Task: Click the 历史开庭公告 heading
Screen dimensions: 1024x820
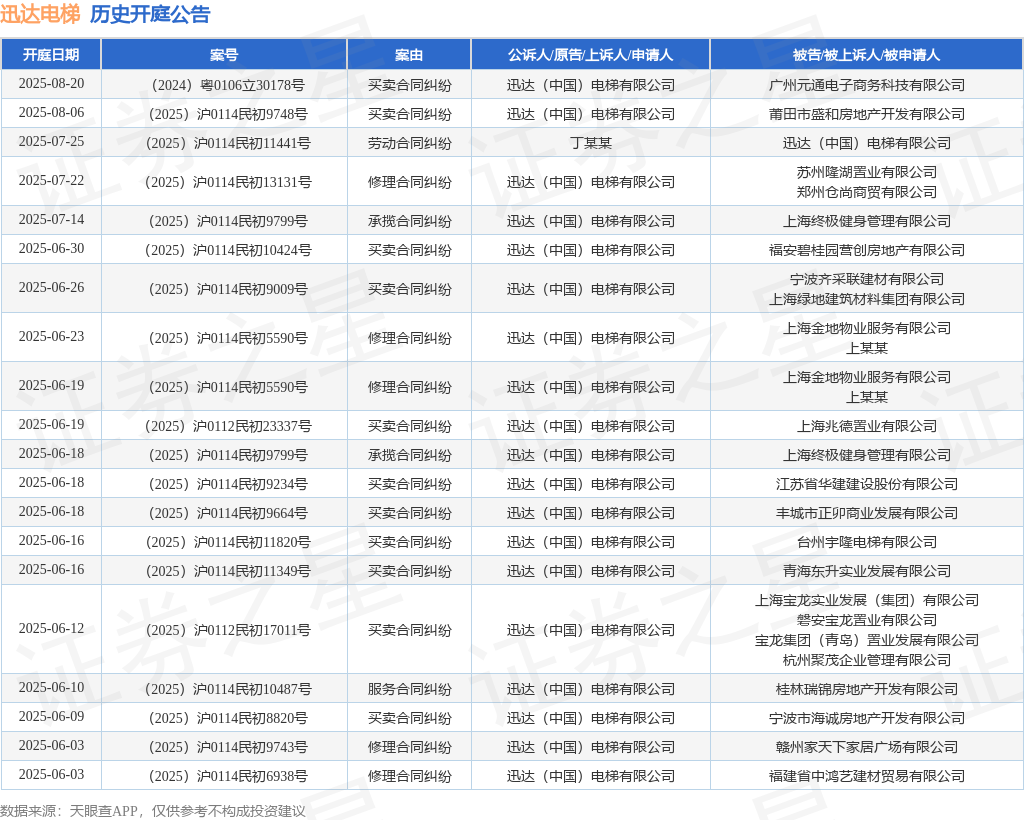Action: (x=150, y=14)
